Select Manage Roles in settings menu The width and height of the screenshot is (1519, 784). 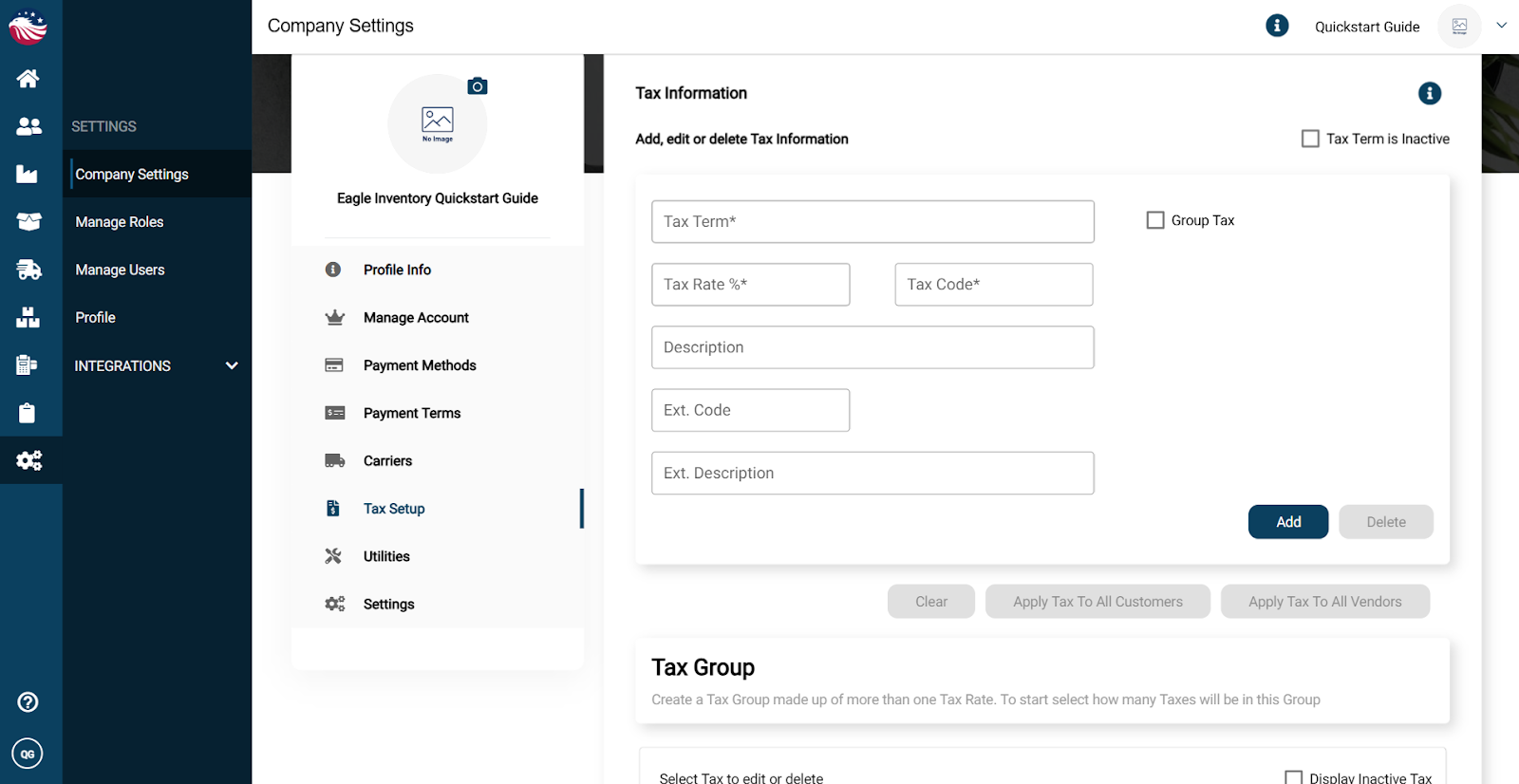[120, 222]
